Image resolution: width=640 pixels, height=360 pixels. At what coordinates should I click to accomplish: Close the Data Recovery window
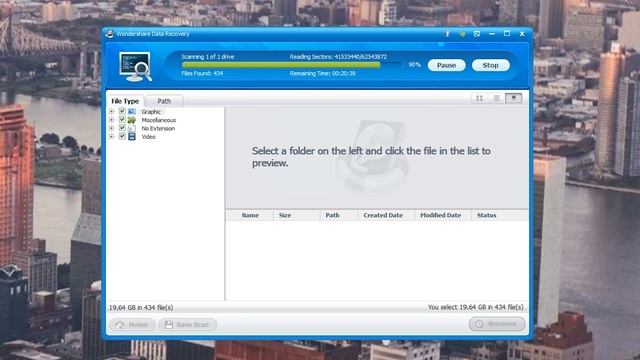(522, 34)
